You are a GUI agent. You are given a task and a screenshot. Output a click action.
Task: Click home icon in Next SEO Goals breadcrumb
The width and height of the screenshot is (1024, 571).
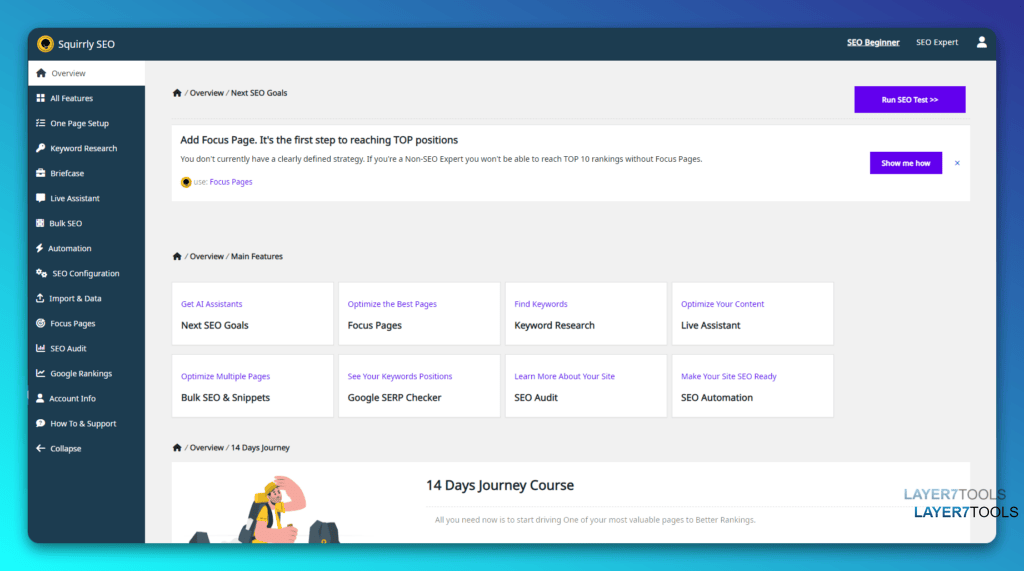point(177,93)
